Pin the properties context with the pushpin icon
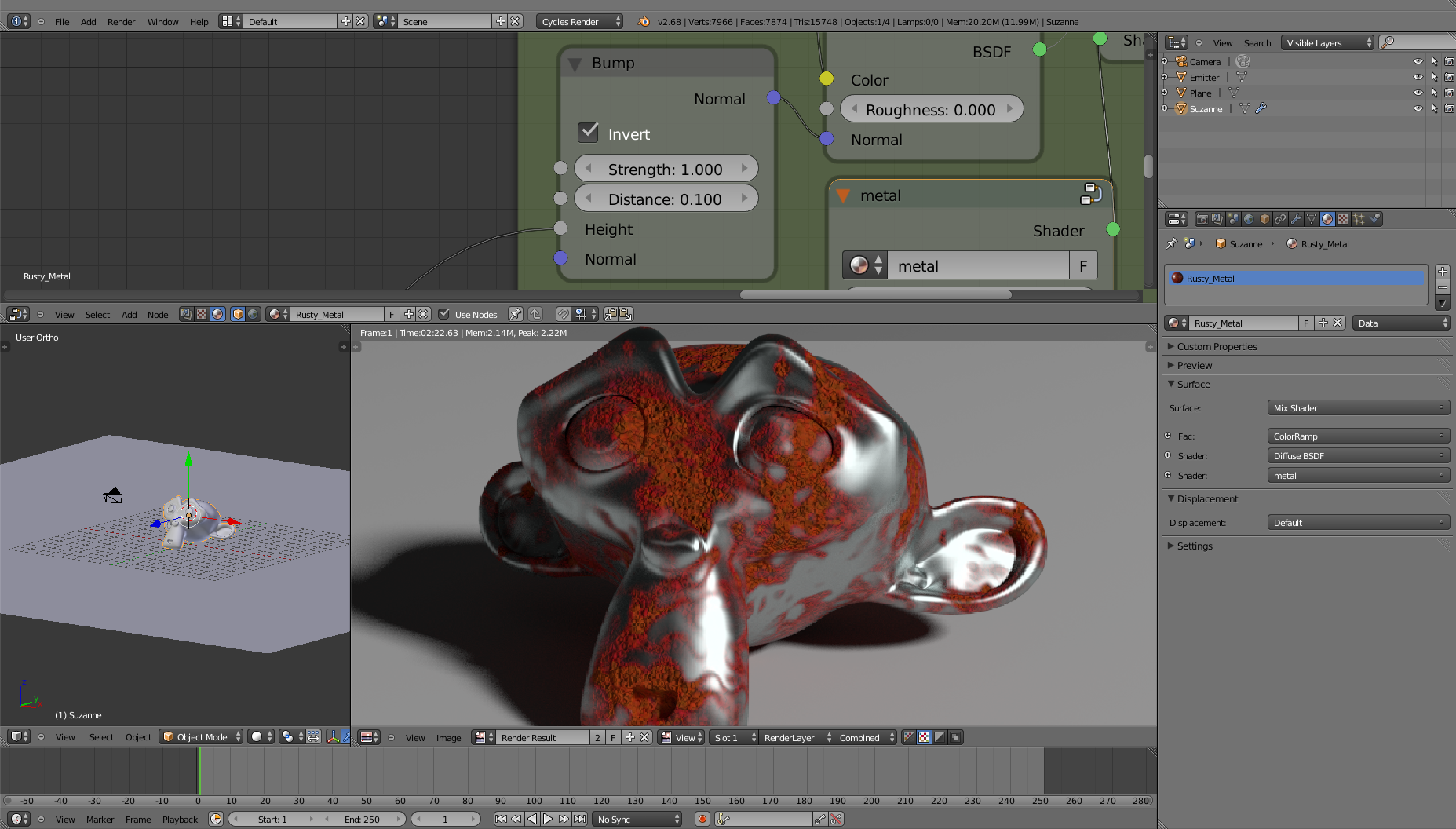This screenshot has height=829, width=1456. tap(1171, 243)
